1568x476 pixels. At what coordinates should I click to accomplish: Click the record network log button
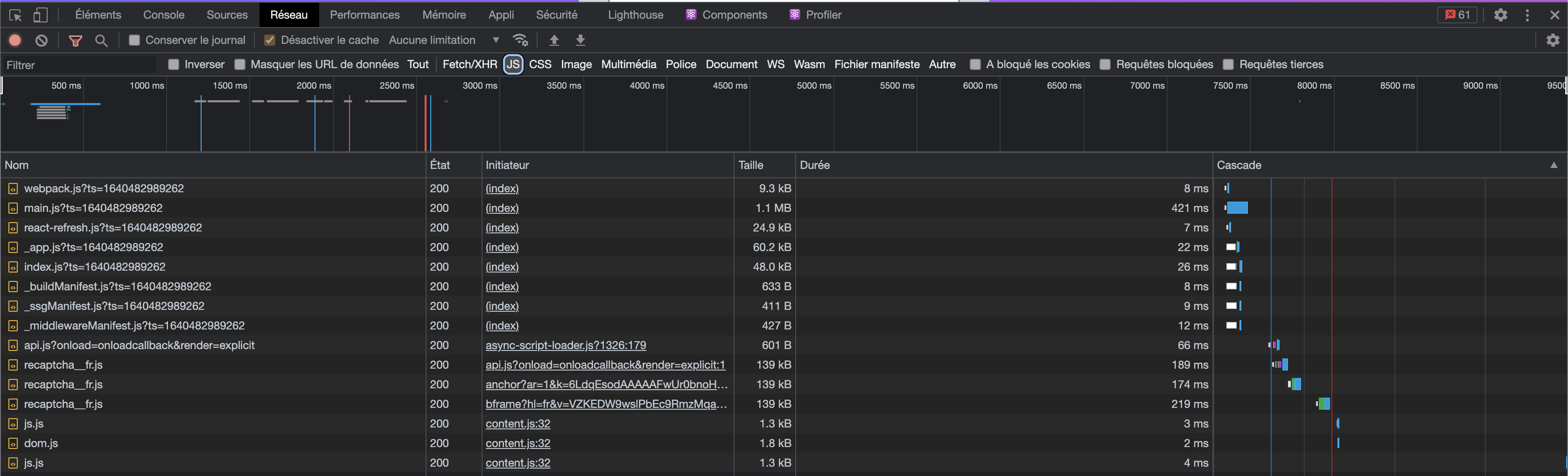point(15,40)
